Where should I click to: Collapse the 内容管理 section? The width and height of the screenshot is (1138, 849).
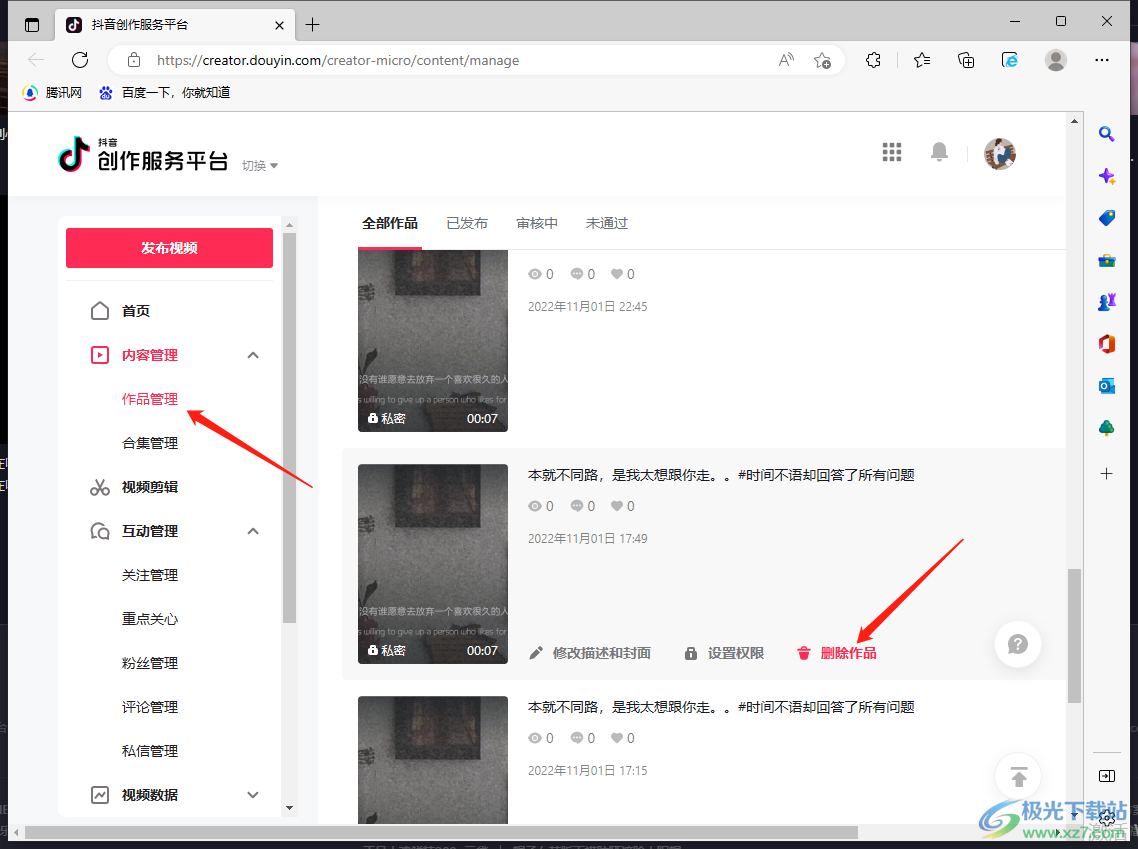(x=253, y=355)
